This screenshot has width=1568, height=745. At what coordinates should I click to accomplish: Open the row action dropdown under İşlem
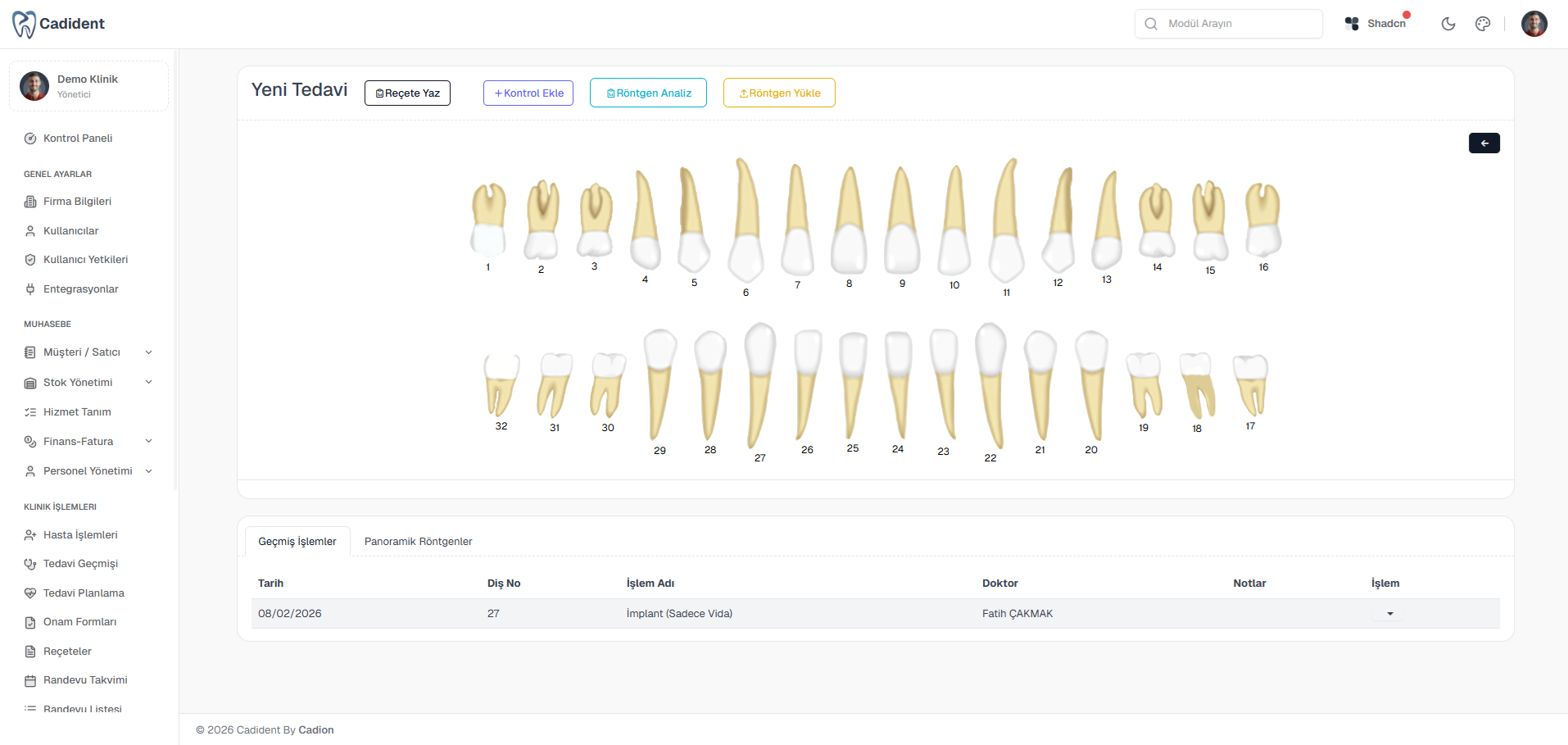tap(1389, 614)
